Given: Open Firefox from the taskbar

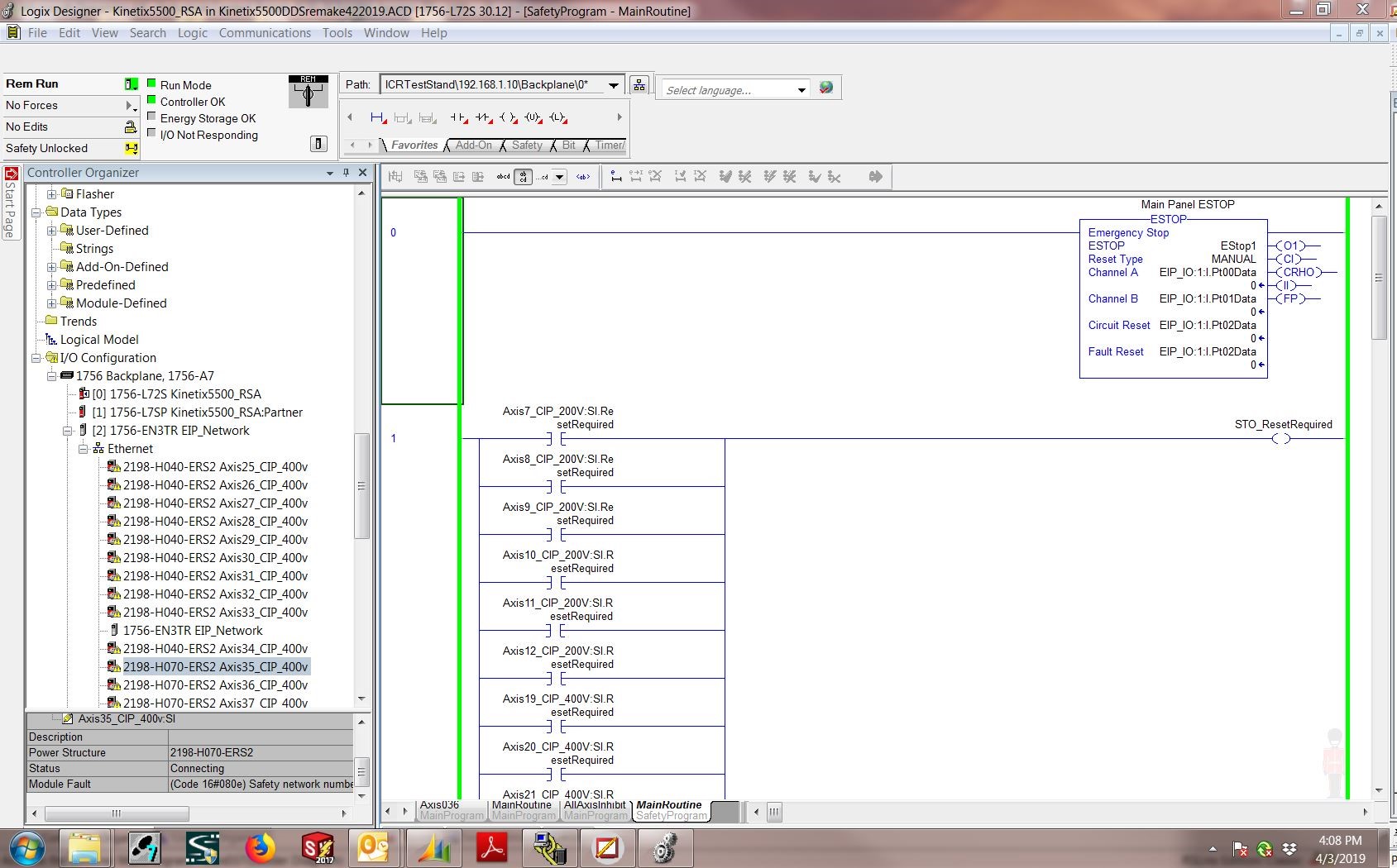Looking at the screenshot, I should point(260,848).
